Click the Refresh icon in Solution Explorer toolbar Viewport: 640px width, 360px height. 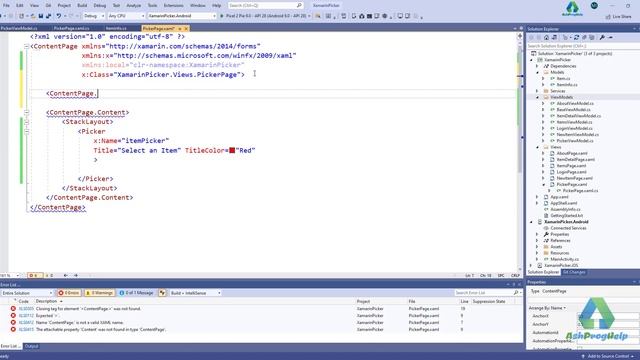576,37
